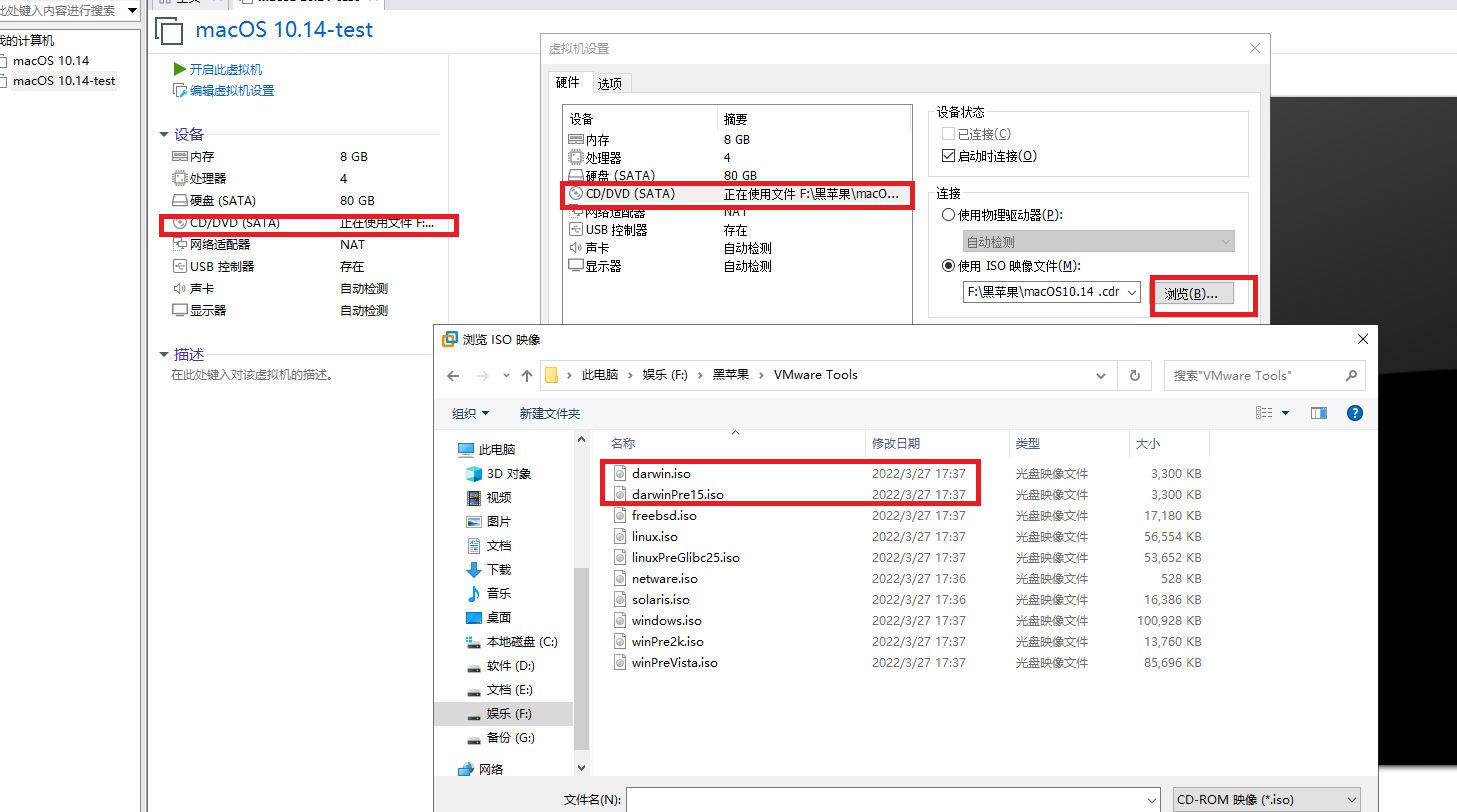Collapse the 设备 section in main window
Screen dimensions: 1457x812
click(165, 135)
